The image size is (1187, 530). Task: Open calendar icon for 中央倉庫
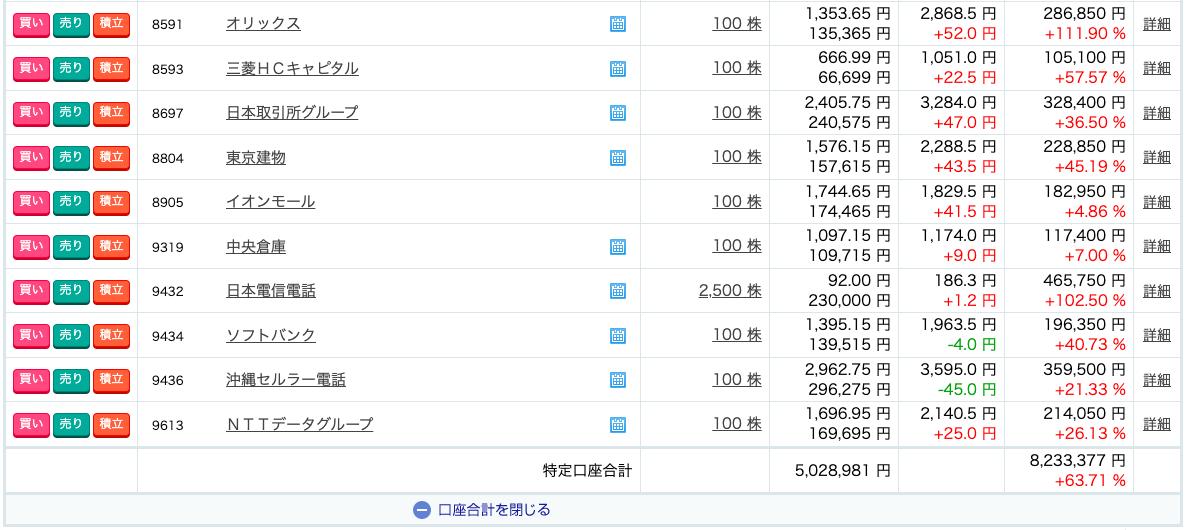click(618, 246)
